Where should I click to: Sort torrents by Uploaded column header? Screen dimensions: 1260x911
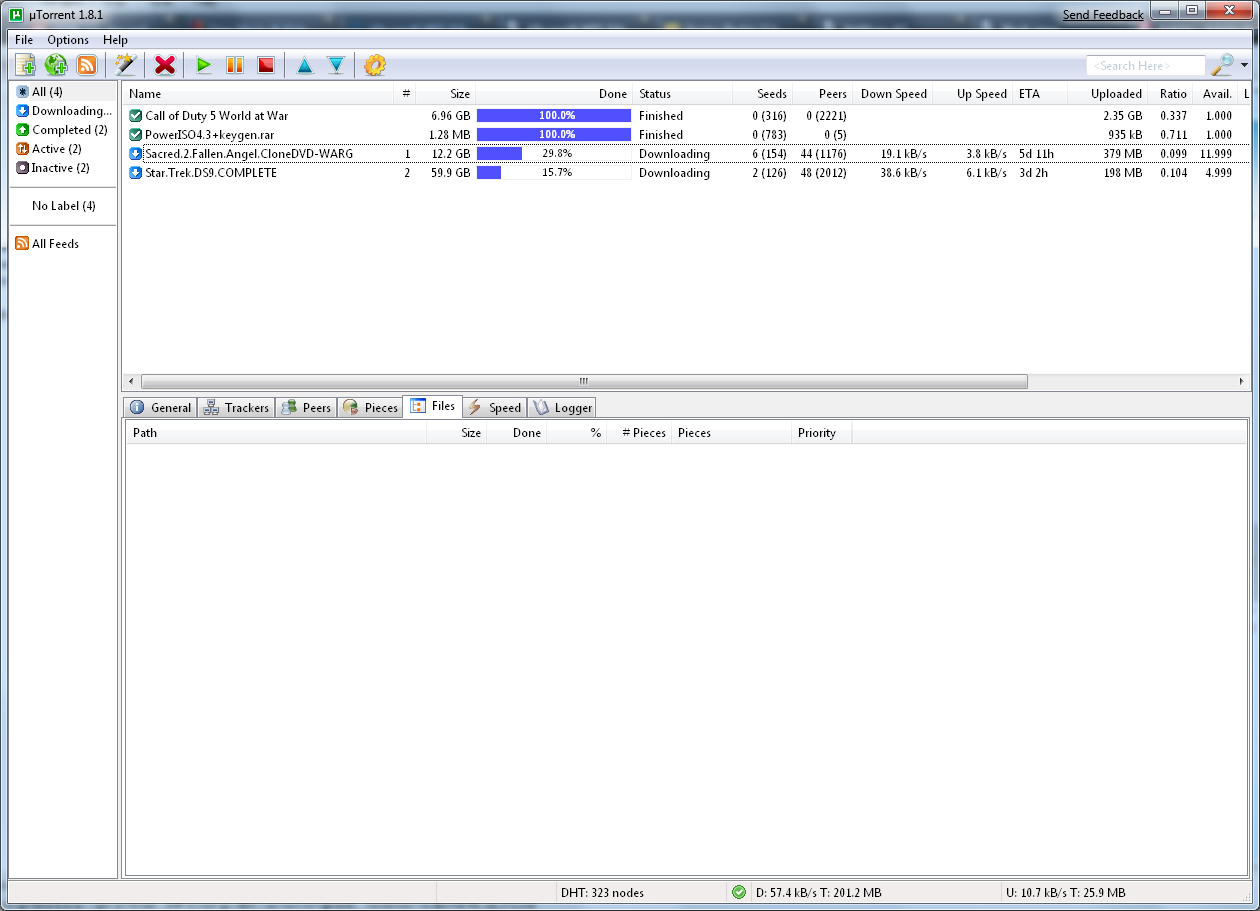click(1107, 94)
